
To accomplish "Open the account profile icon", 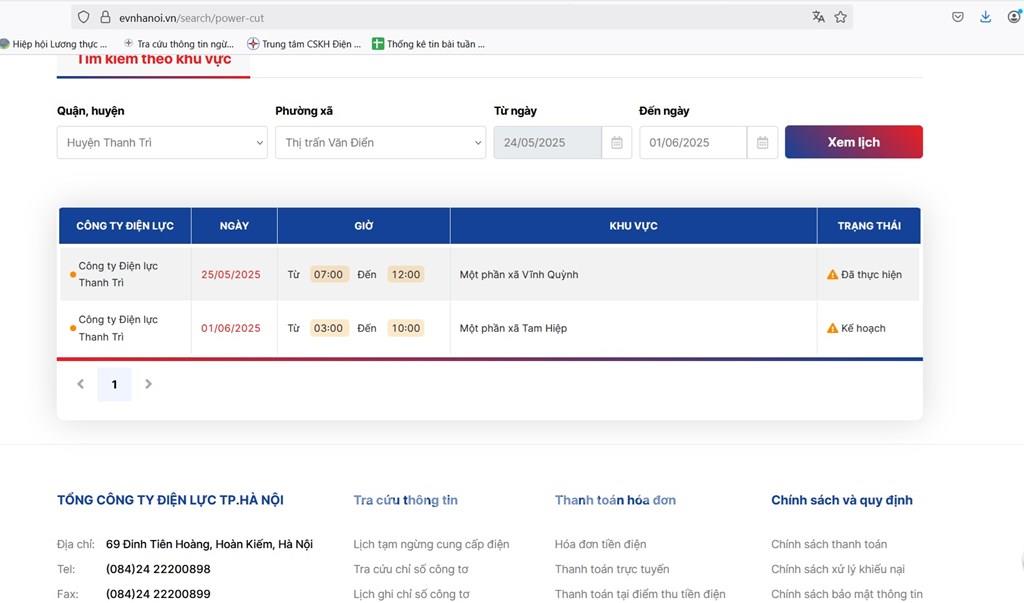I will click(1014, 16).
